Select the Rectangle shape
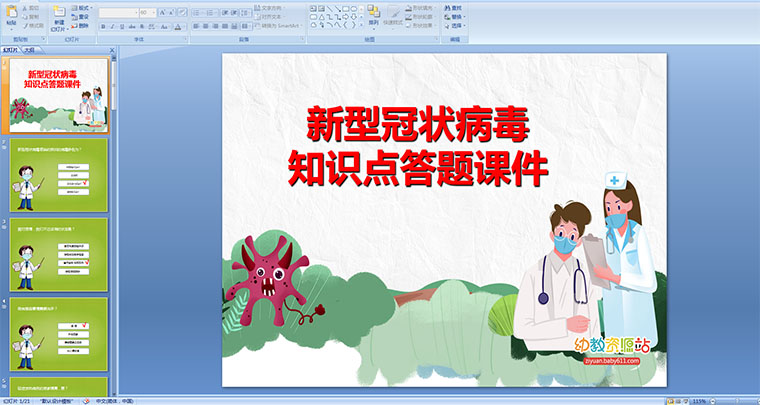The height and width of the screenshot is (405, 760). point(346,9)
